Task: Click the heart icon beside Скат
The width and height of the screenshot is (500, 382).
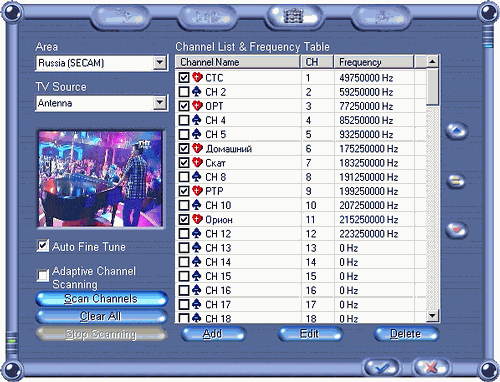Action: point(197,163)
